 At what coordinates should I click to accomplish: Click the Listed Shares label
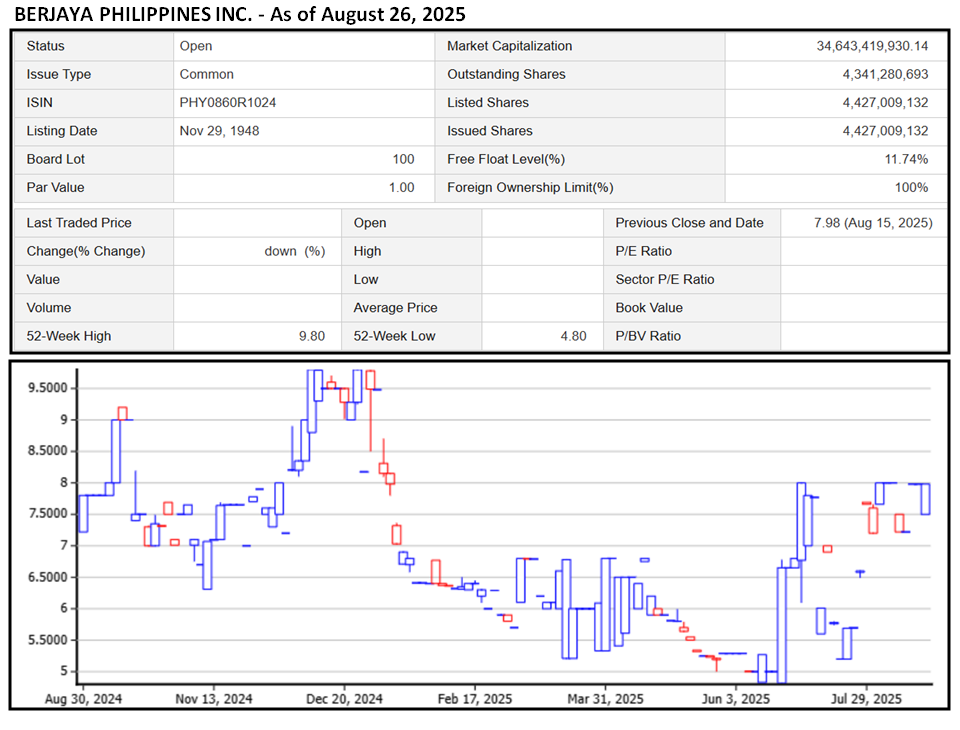pyautogui.click(x=488, y=102)
